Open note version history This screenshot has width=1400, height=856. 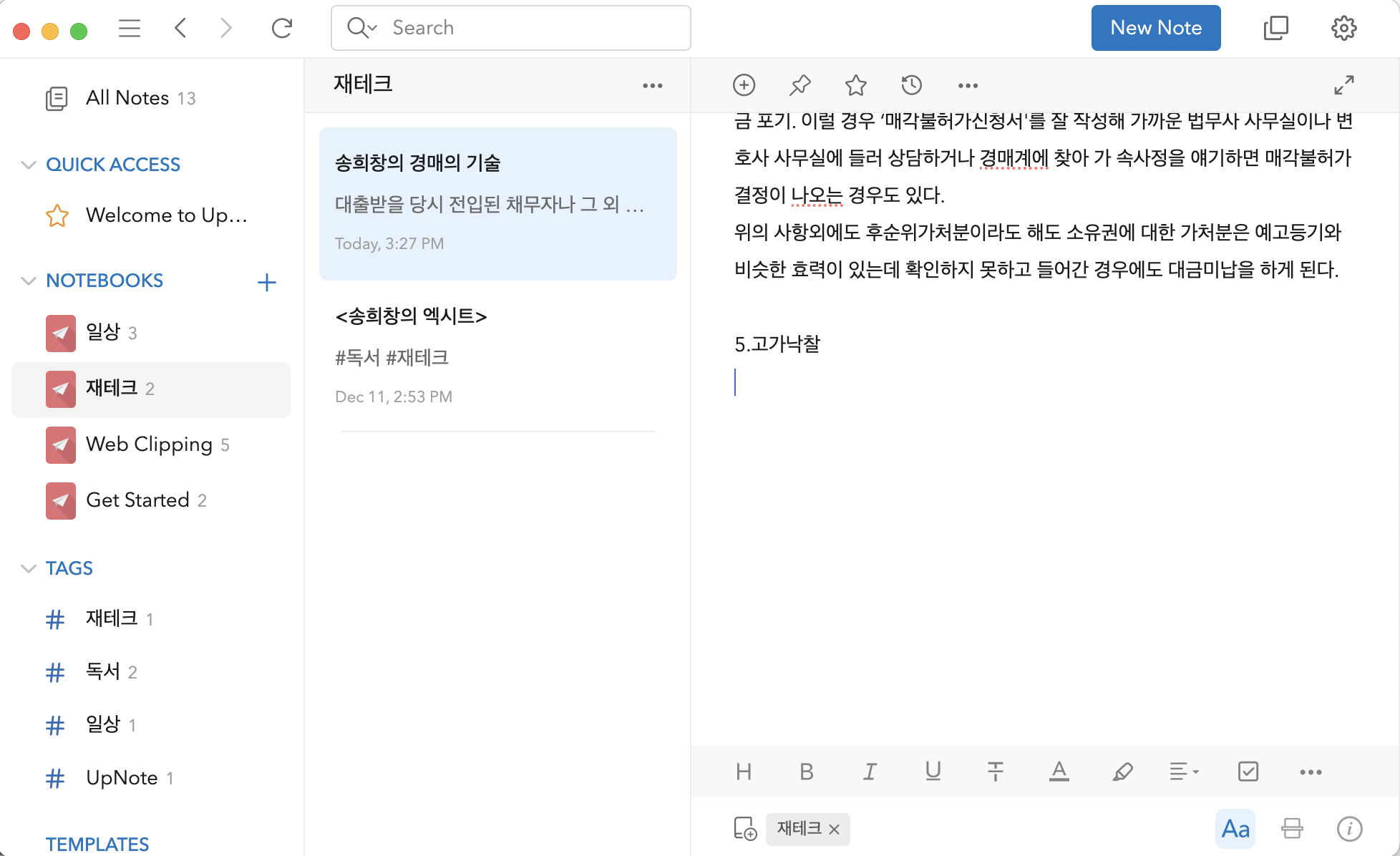click(911, 85)
